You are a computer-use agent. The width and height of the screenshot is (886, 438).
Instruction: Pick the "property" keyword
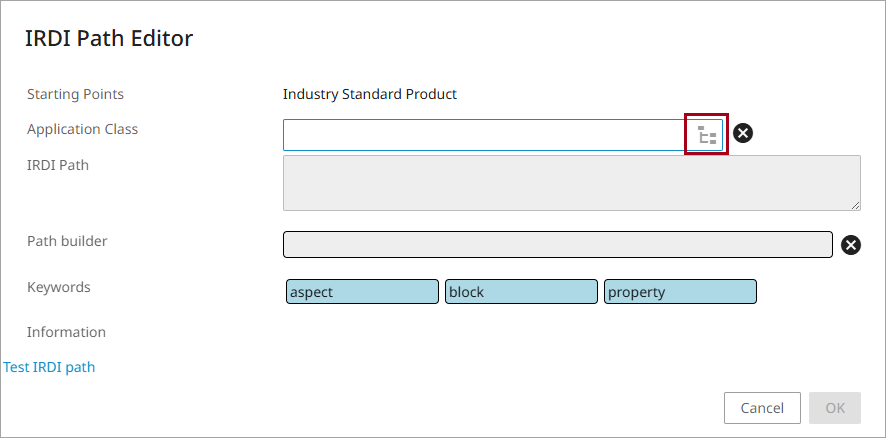pos(680,292)
